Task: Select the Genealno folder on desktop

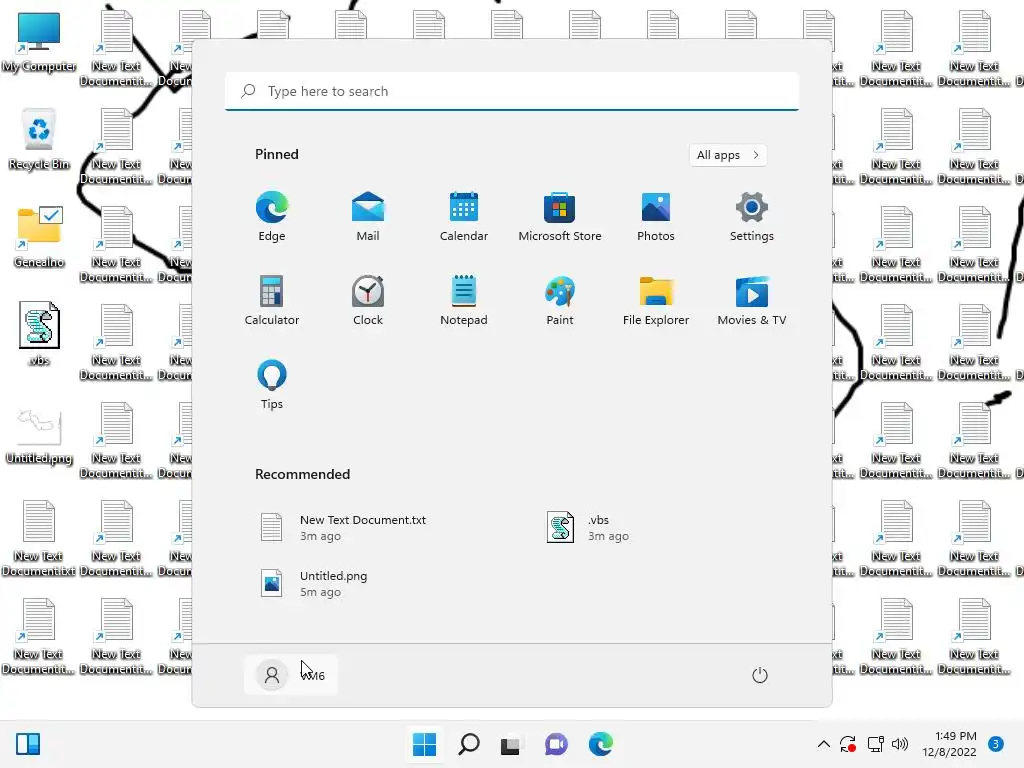Action: tap(39, 238)
